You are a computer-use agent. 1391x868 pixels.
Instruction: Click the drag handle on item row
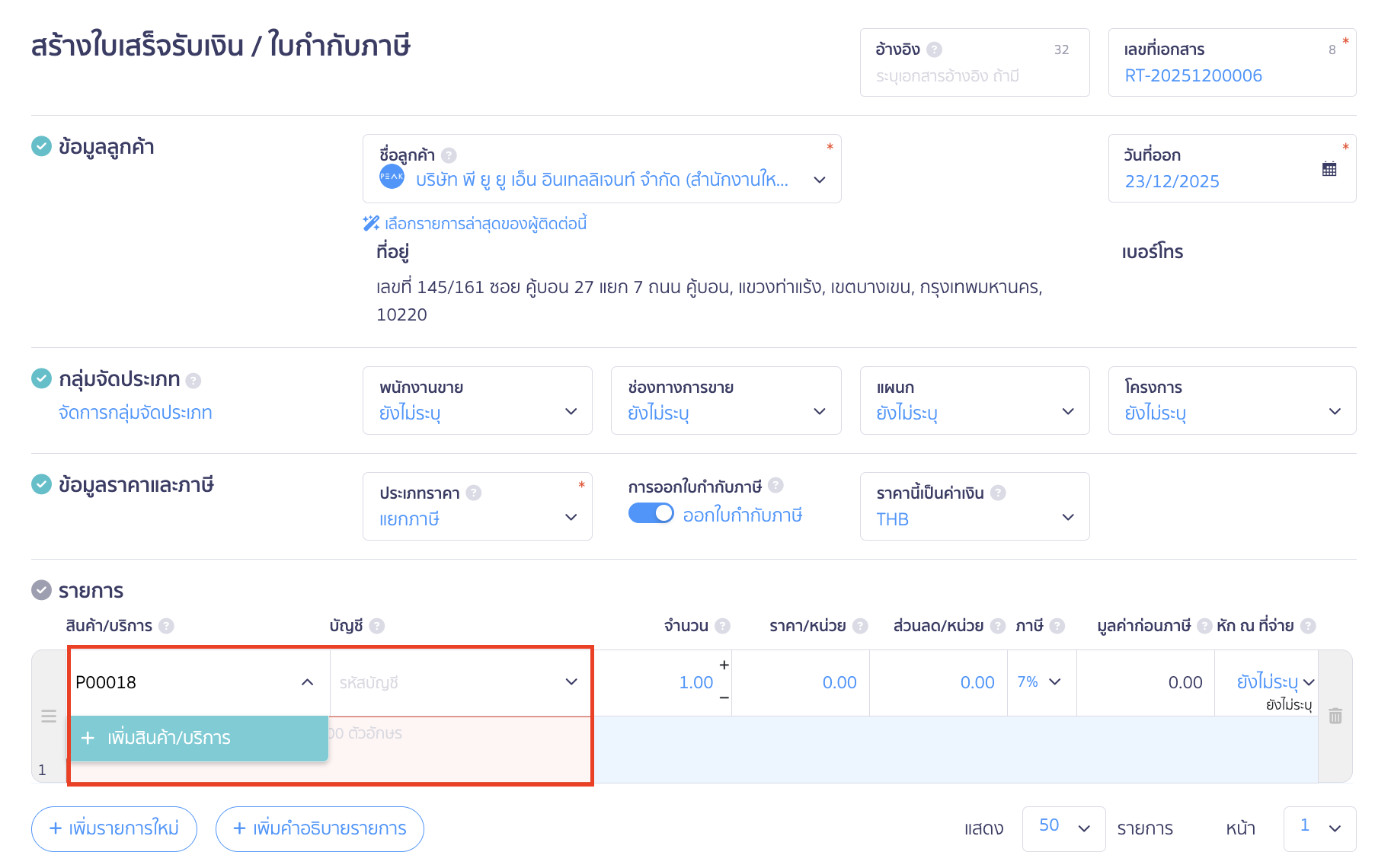[49, 716]
